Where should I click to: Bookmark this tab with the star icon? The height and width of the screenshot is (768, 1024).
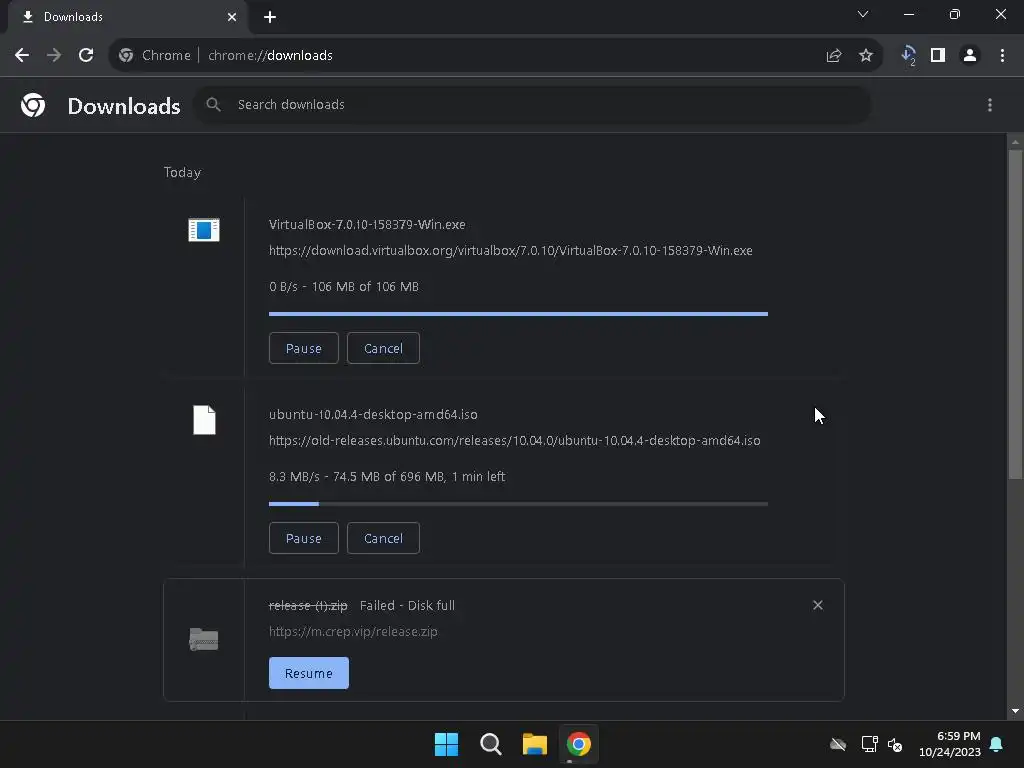coord(866,56)
